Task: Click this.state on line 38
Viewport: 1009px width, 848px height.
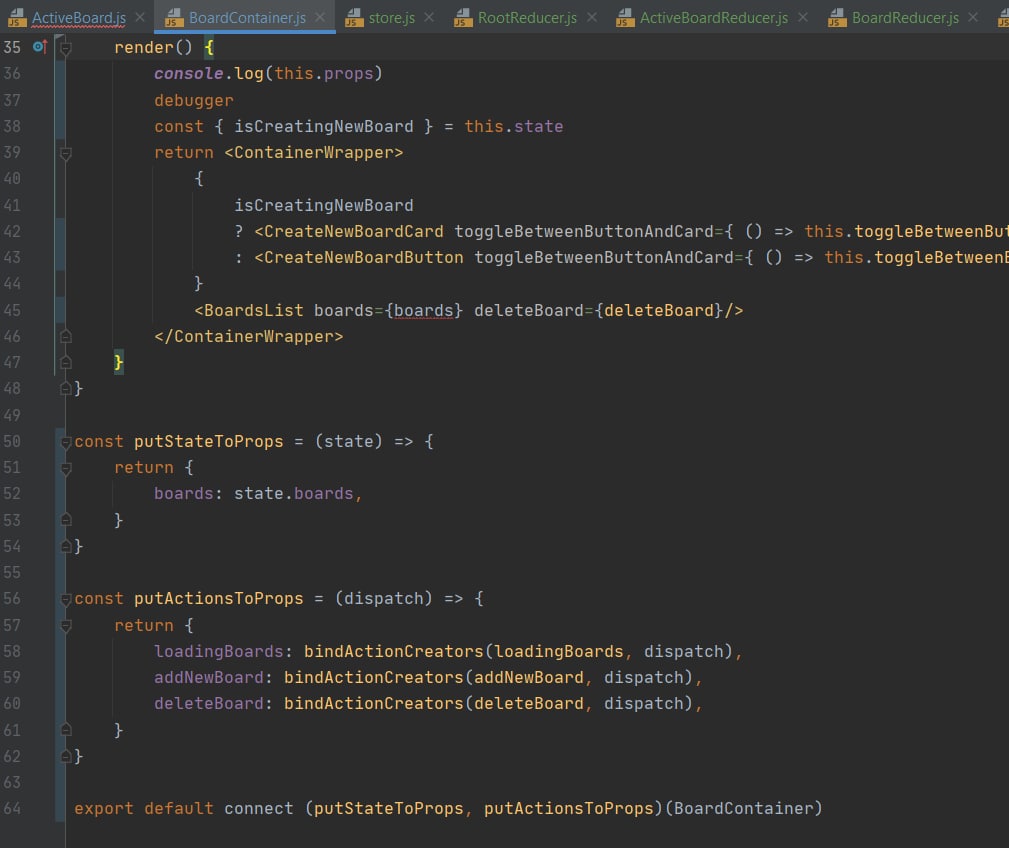Action: 514,127
